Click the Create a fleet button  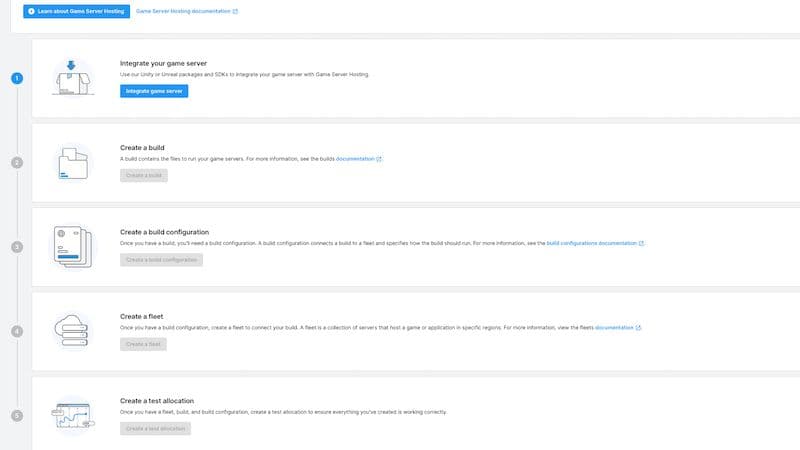[x=143, y=344]
